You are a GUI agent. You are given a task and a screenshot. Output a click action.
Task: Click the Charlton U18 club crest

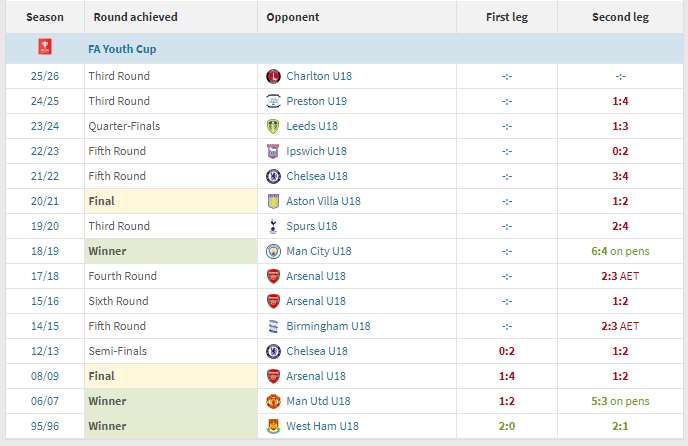pyautogui.click(x=273, y=76)
